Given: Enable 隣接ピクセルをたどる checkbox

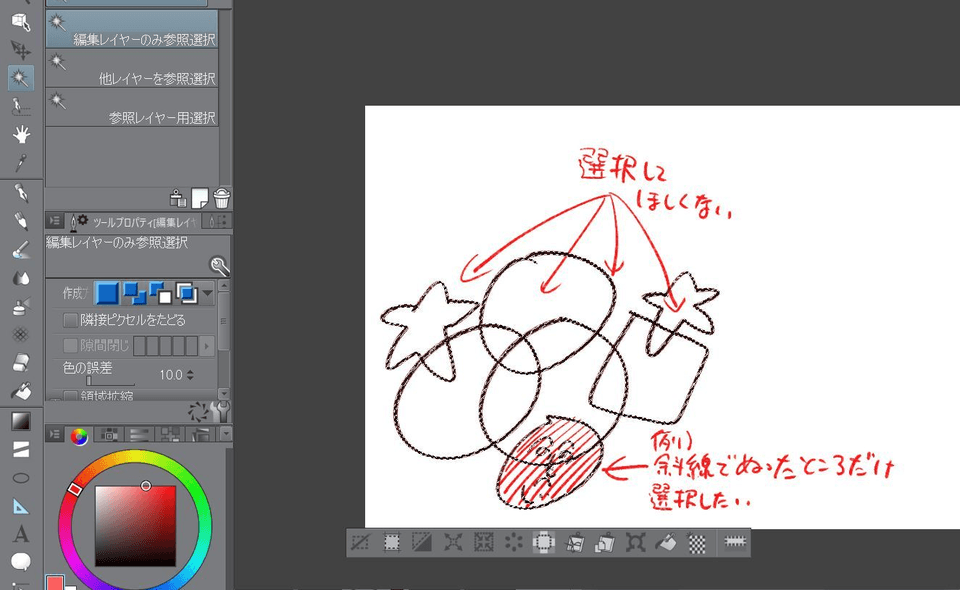Looking at the screenshot, I should point(70,320).
